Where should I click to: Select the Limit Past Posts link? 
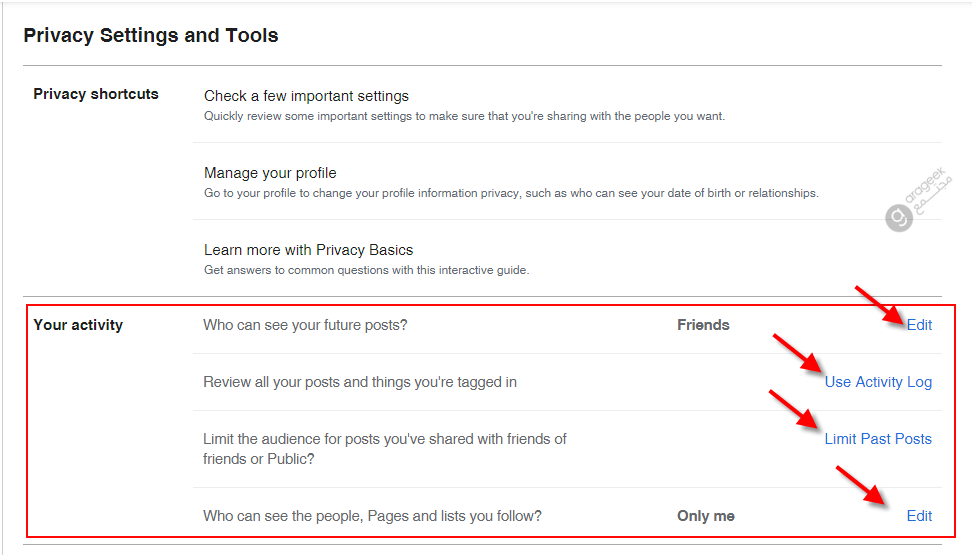[x=878, y=439]
